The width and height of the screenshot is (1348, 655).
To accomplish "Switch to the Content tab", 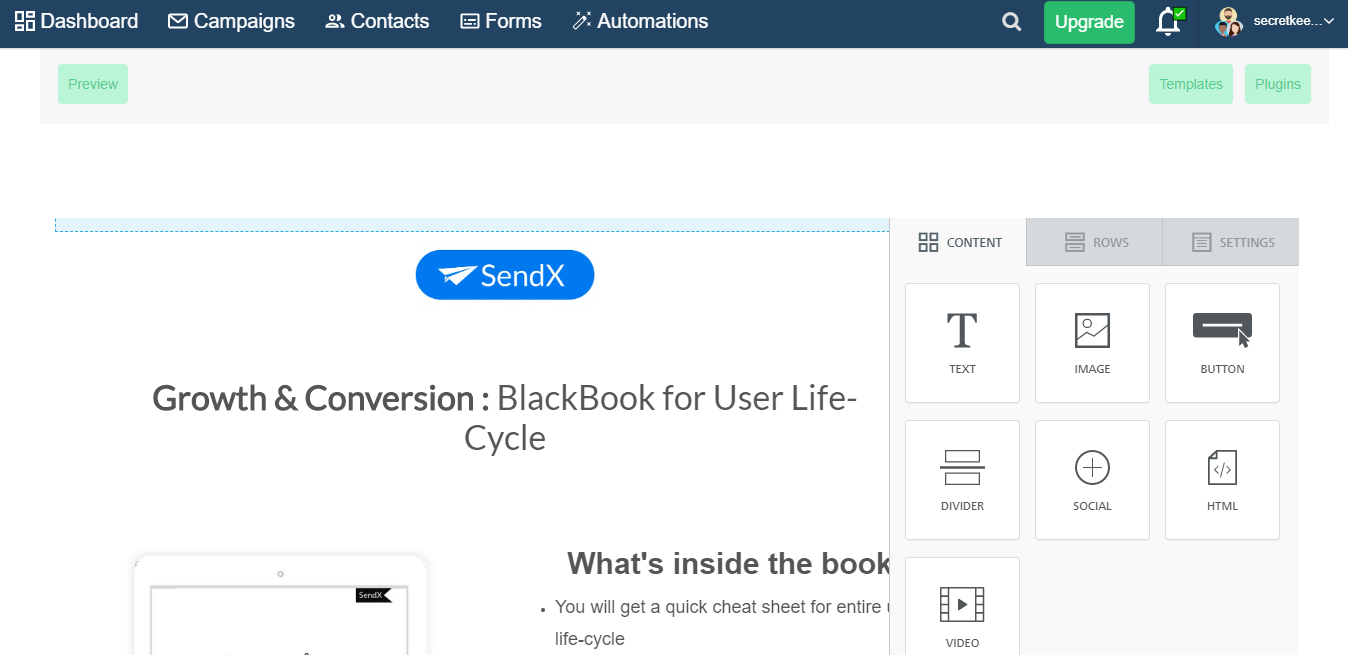I will tap(959, 242).
